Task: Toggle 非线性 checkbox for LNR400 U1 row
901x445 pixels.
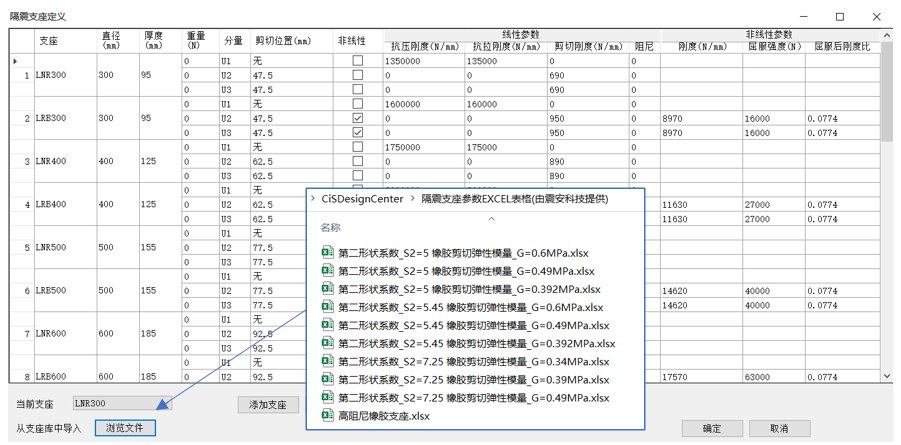Action: coord(358,147)
